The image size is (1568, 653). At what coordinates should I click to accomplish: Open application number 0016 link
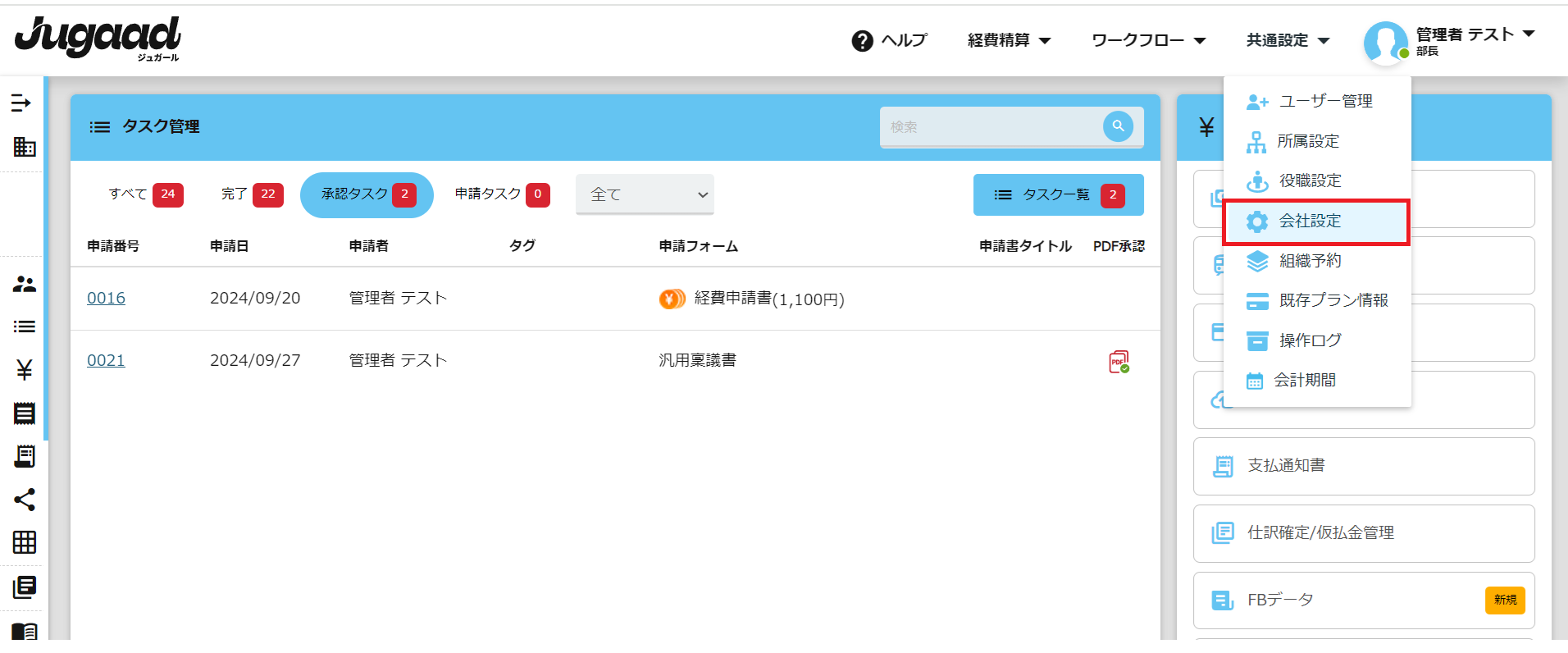click(x=106, y=298)
